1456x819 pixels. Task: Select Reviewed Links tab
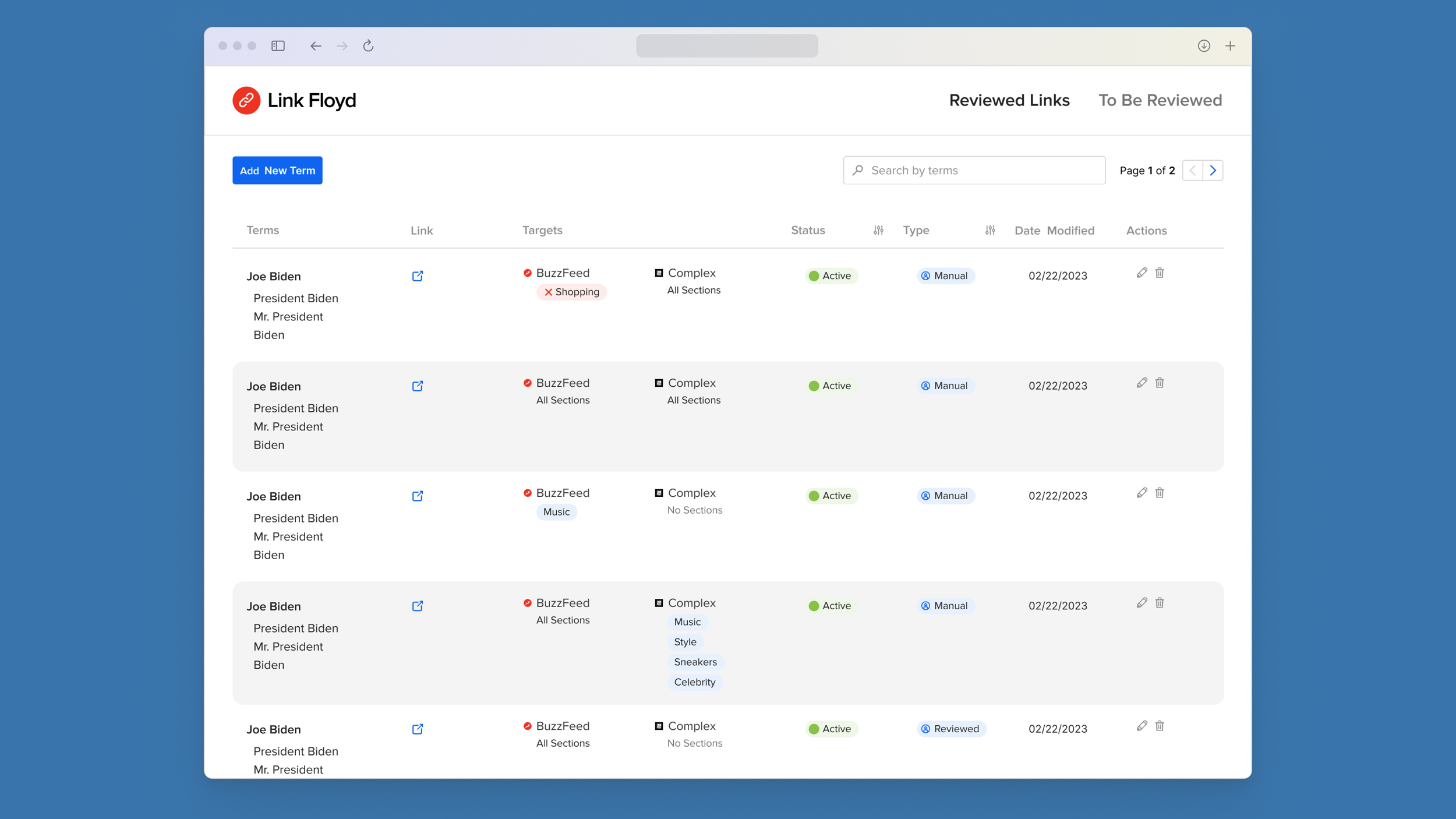point(1009,100)
